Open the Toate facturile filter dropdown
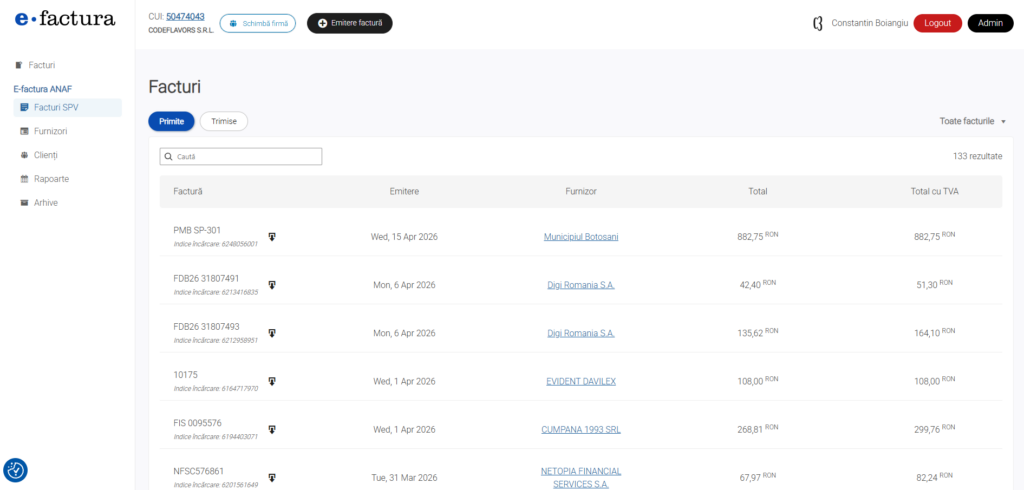1024x490 pixels. pos(972,121)
